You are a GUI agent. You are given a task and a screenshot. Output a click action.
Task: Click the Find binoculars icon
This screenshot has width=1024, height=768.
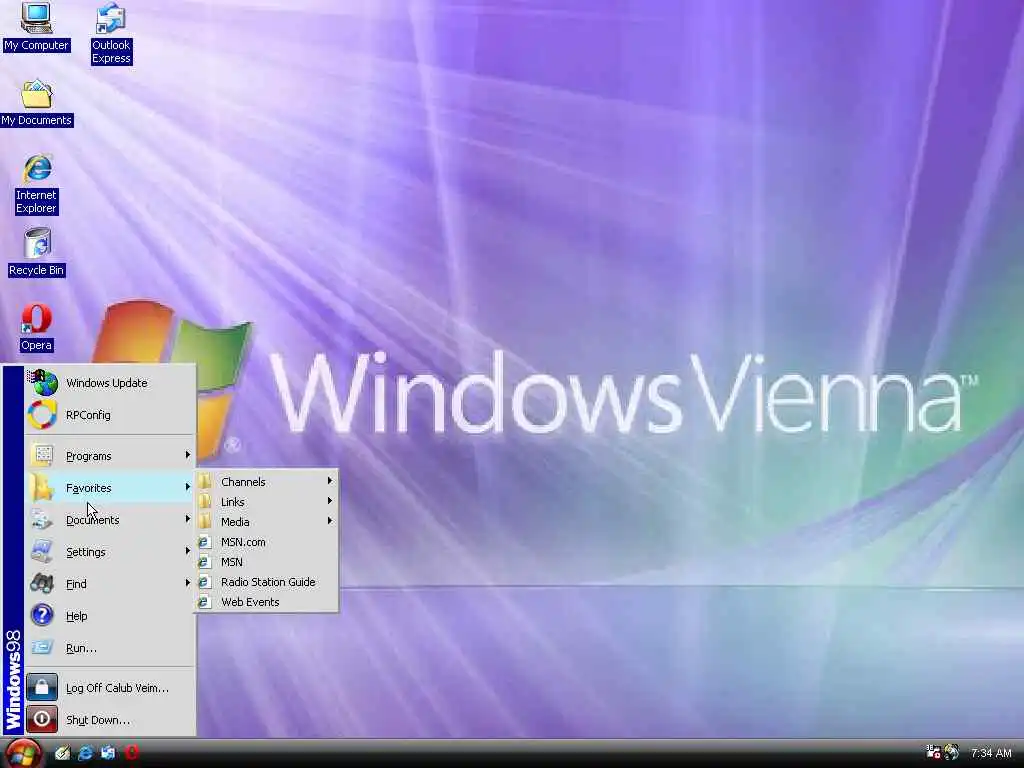tap(43, 583)
